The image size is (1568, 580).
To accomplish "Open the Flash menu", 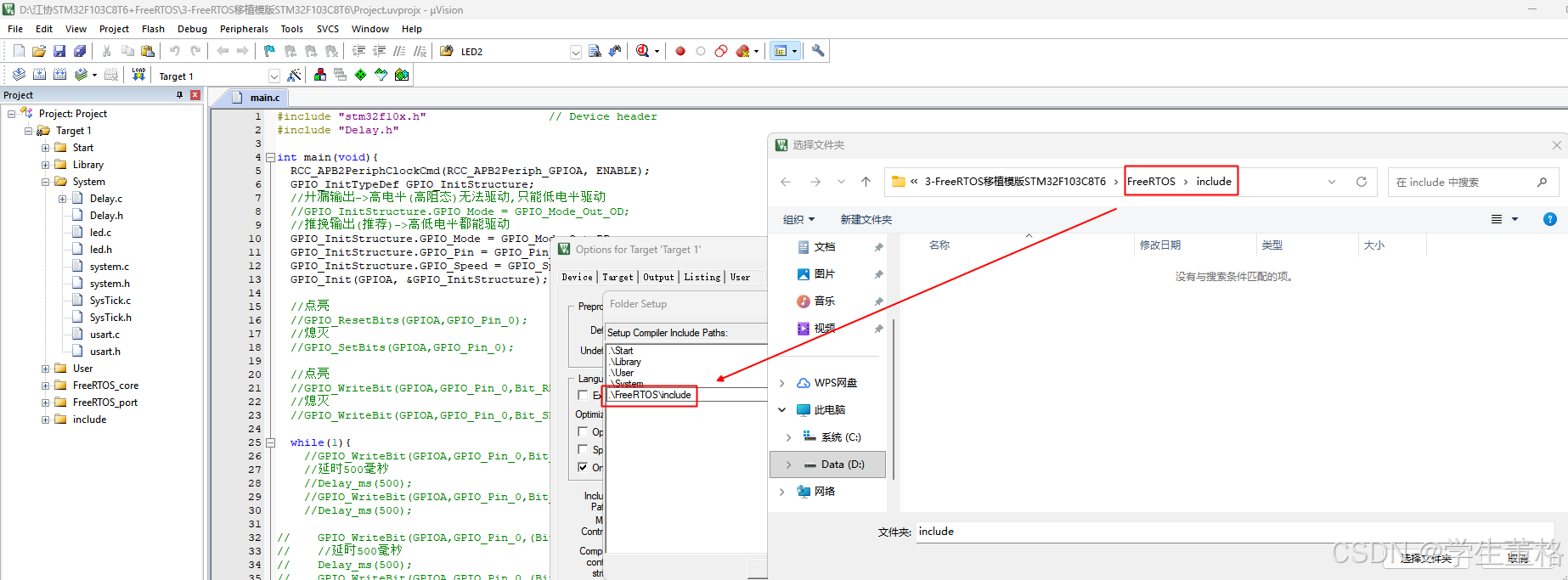I will pyautogui.click(x=153, y=29).
